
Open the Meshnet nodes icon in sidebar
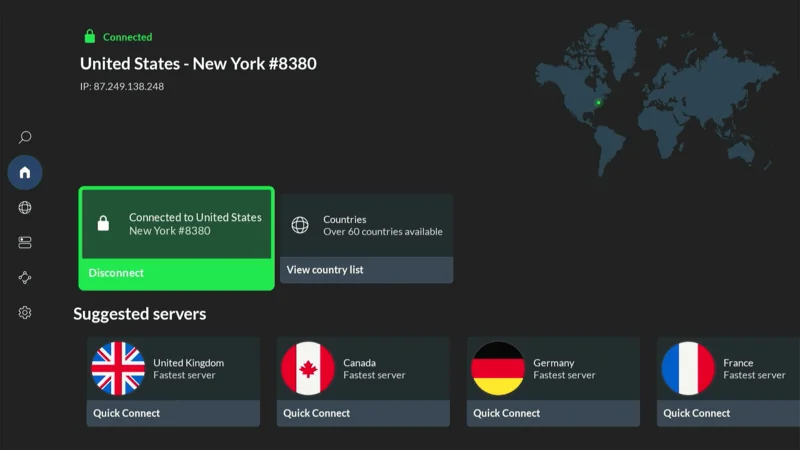pyautogui.click(x=25, y=278)
